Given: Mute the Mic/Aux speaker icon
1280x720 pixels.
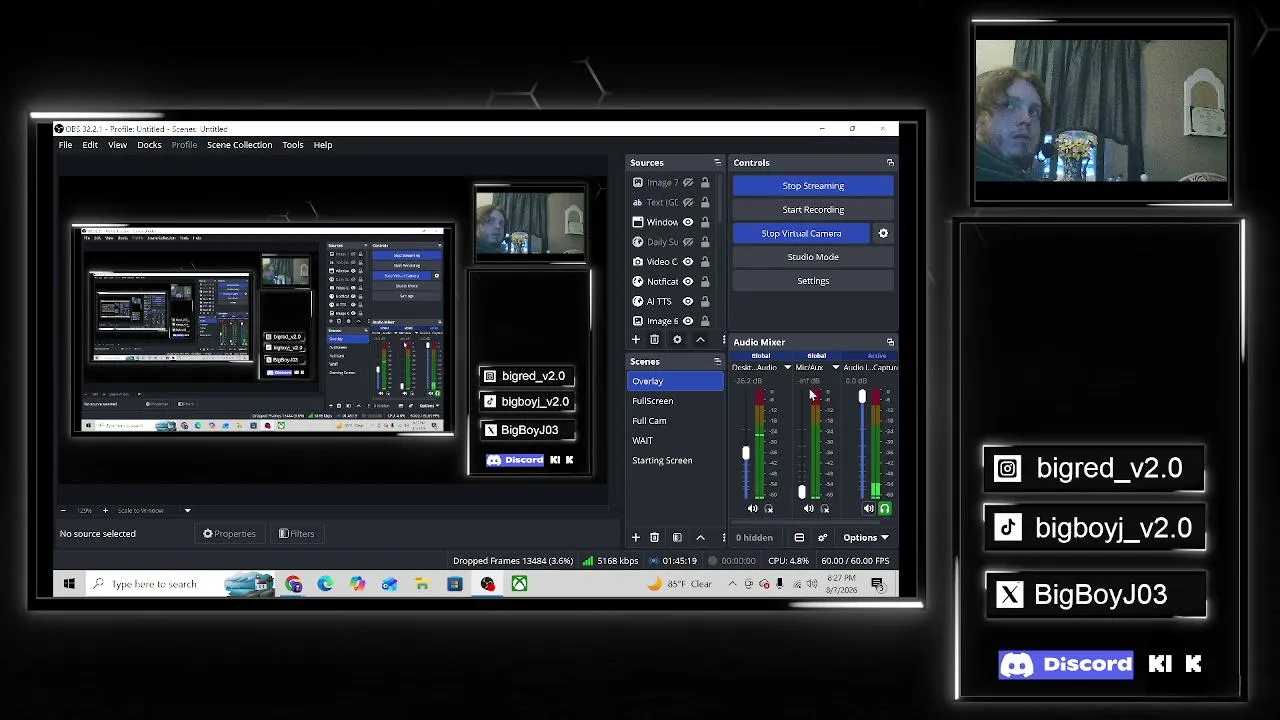Looking at the screenshot, I should pos(809,509).
